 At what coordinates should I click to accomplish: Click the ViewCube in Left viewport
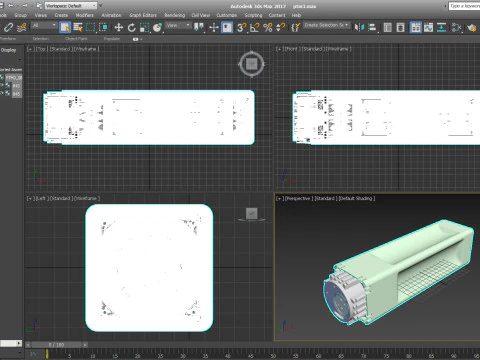[252, 214]
